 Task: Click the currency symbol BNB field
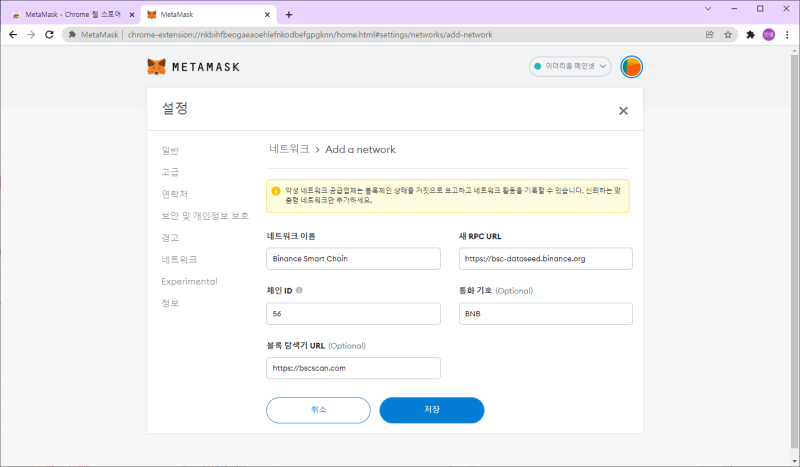pos(545,313)
